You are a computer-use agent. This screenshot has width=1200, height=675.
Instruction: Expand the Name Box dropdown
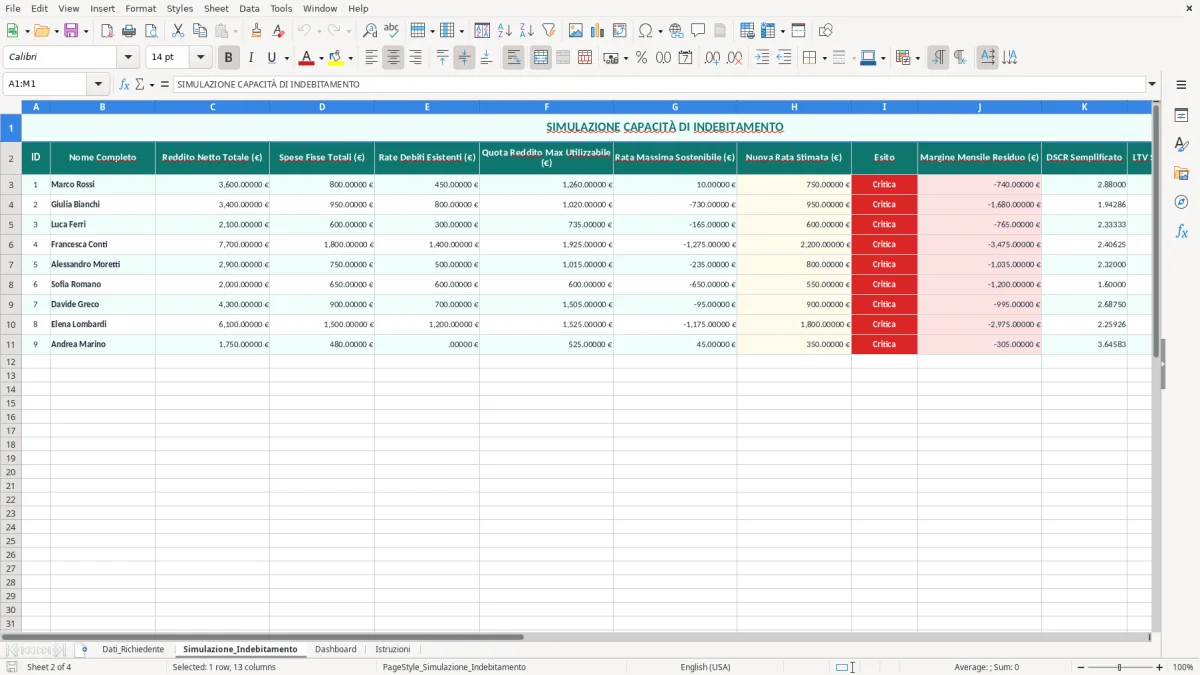pyautogui.click(x=98, y=84)
